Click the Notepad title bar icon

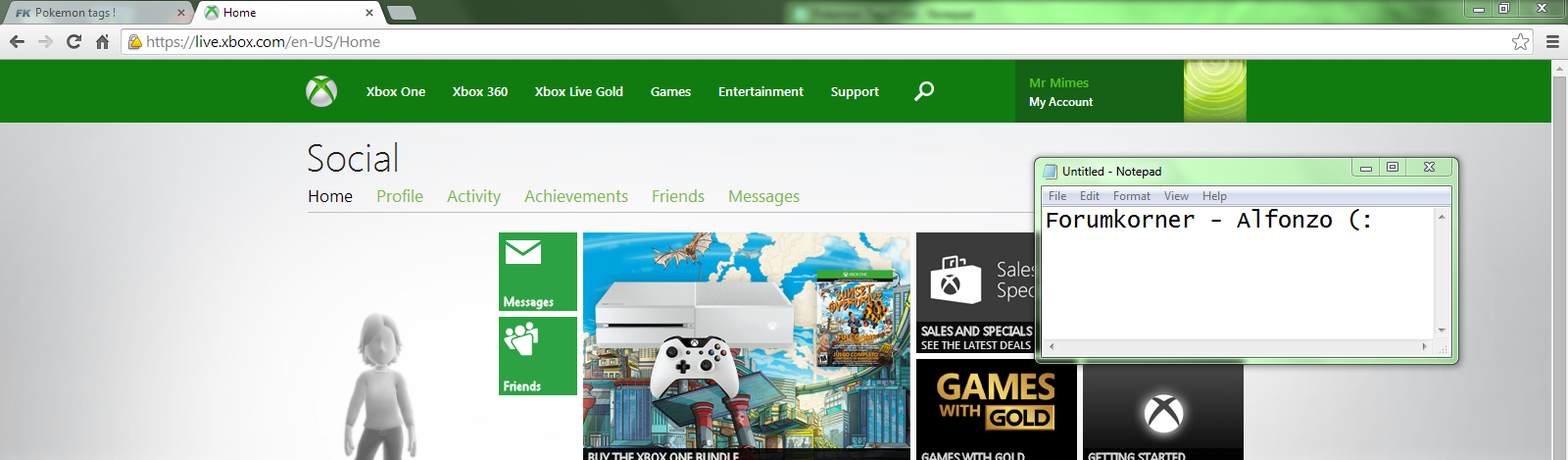click(1051, 171)
